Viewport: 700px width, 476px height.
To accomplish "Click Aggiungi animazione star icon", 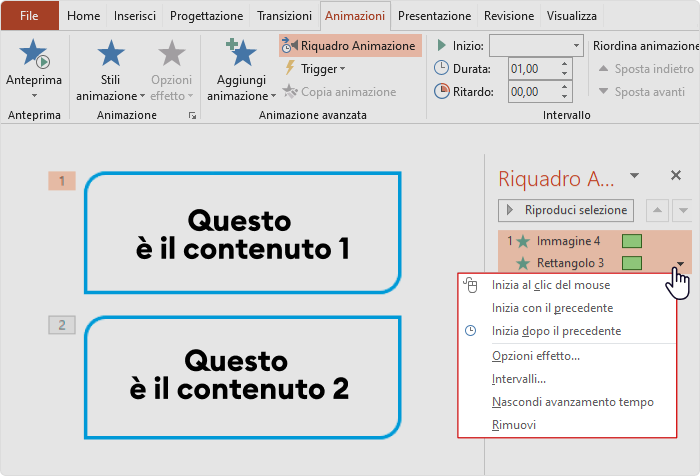I will tap(241, 56).
